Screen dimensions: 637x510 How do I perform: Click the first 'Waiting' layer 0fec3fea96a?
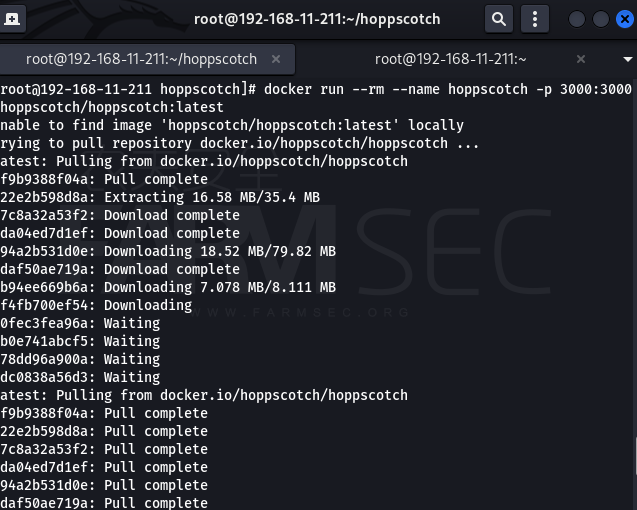80,323
